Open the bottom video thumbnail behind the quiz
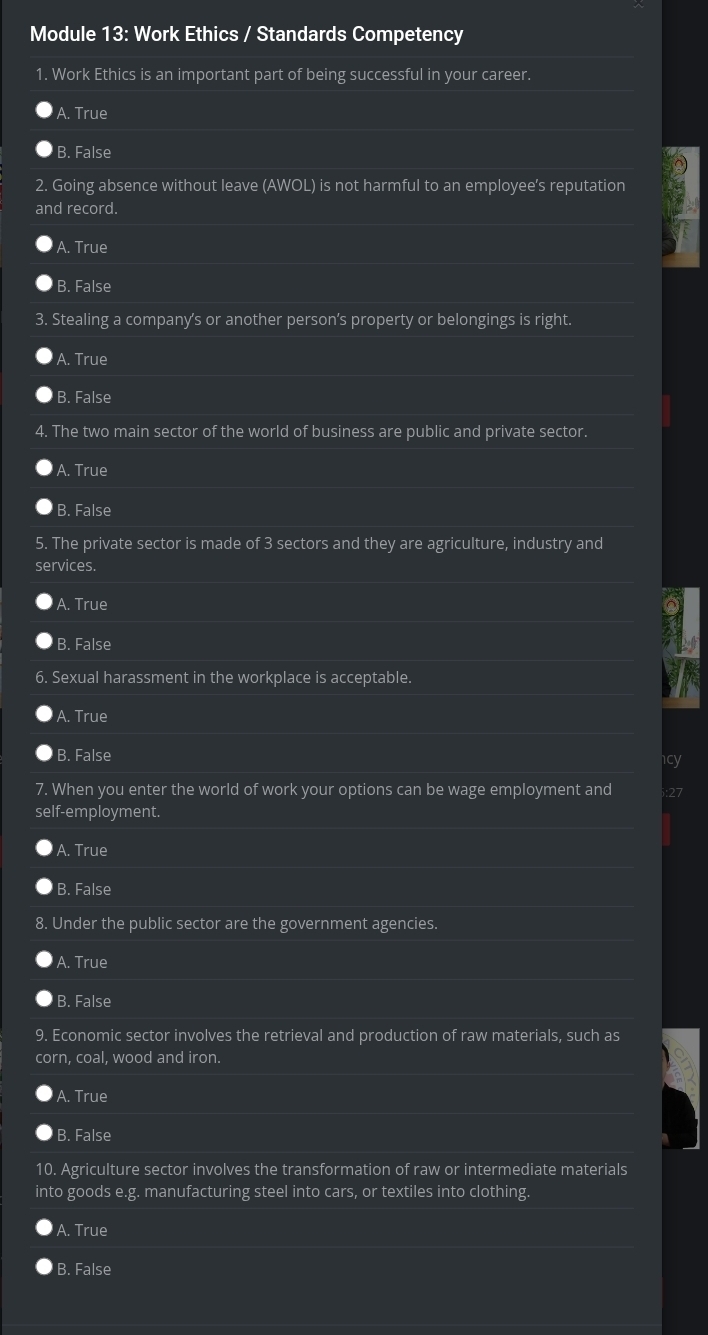Viewport: 708px width, 1335px height. 681,1088
